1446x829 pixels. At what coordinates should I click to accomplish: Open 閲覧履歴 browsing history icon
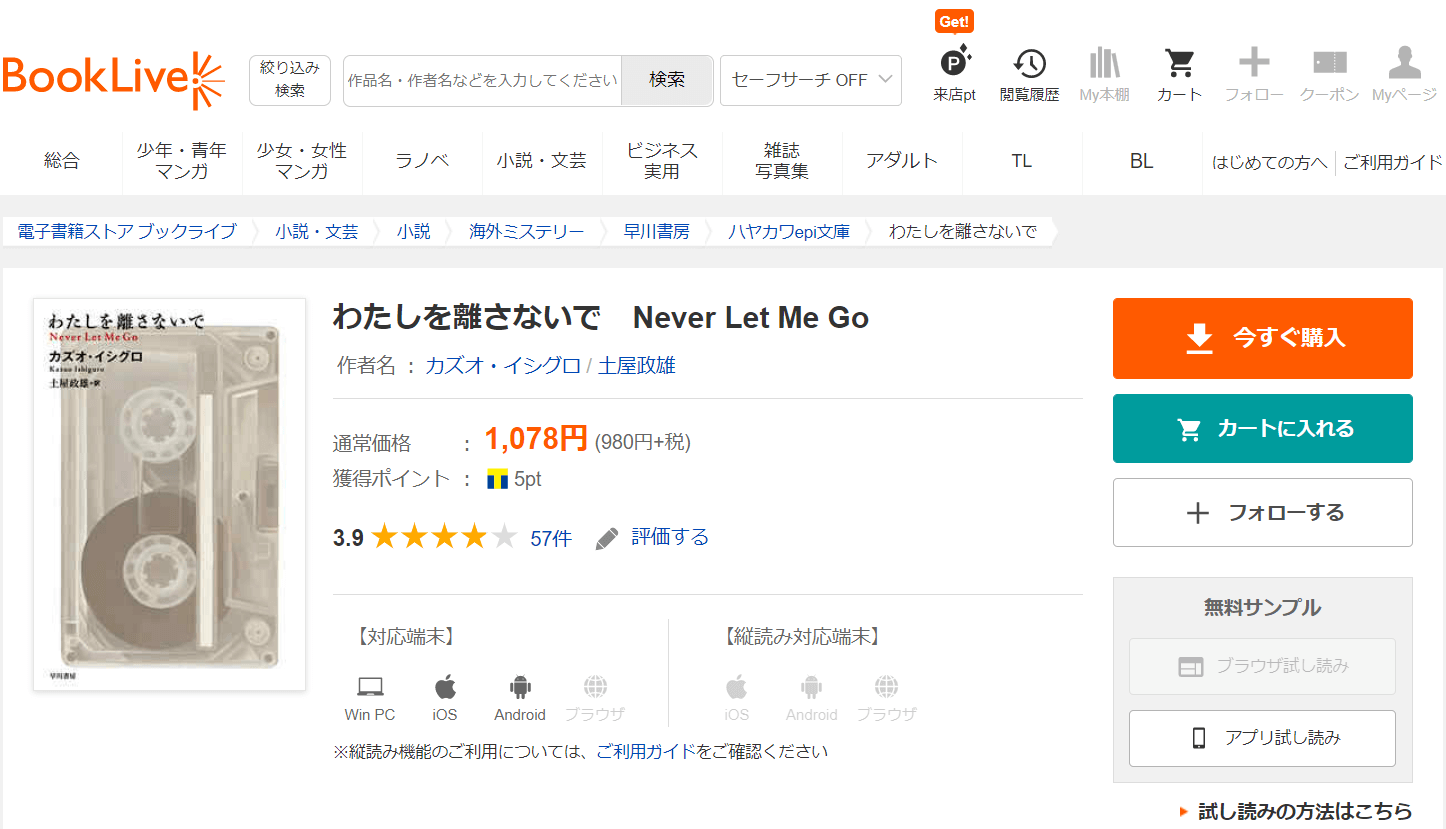coord(1029,65)
